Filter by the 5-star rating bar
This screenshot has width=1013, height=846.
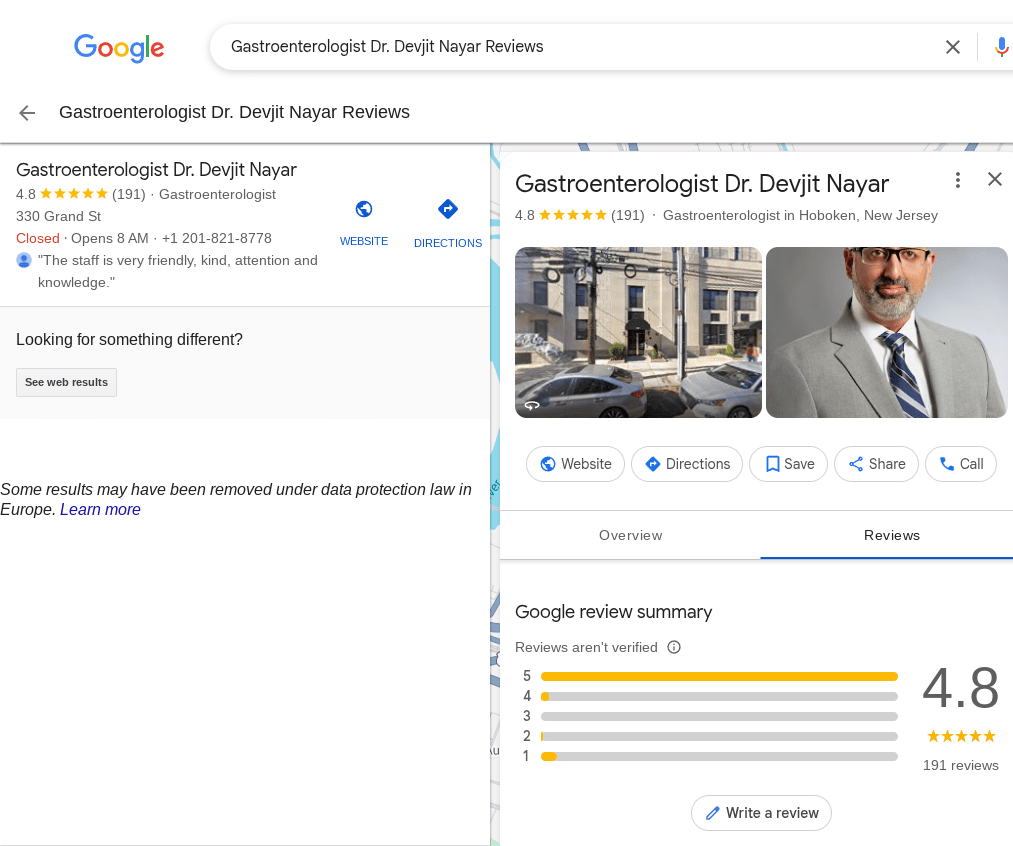coord(718,676)
